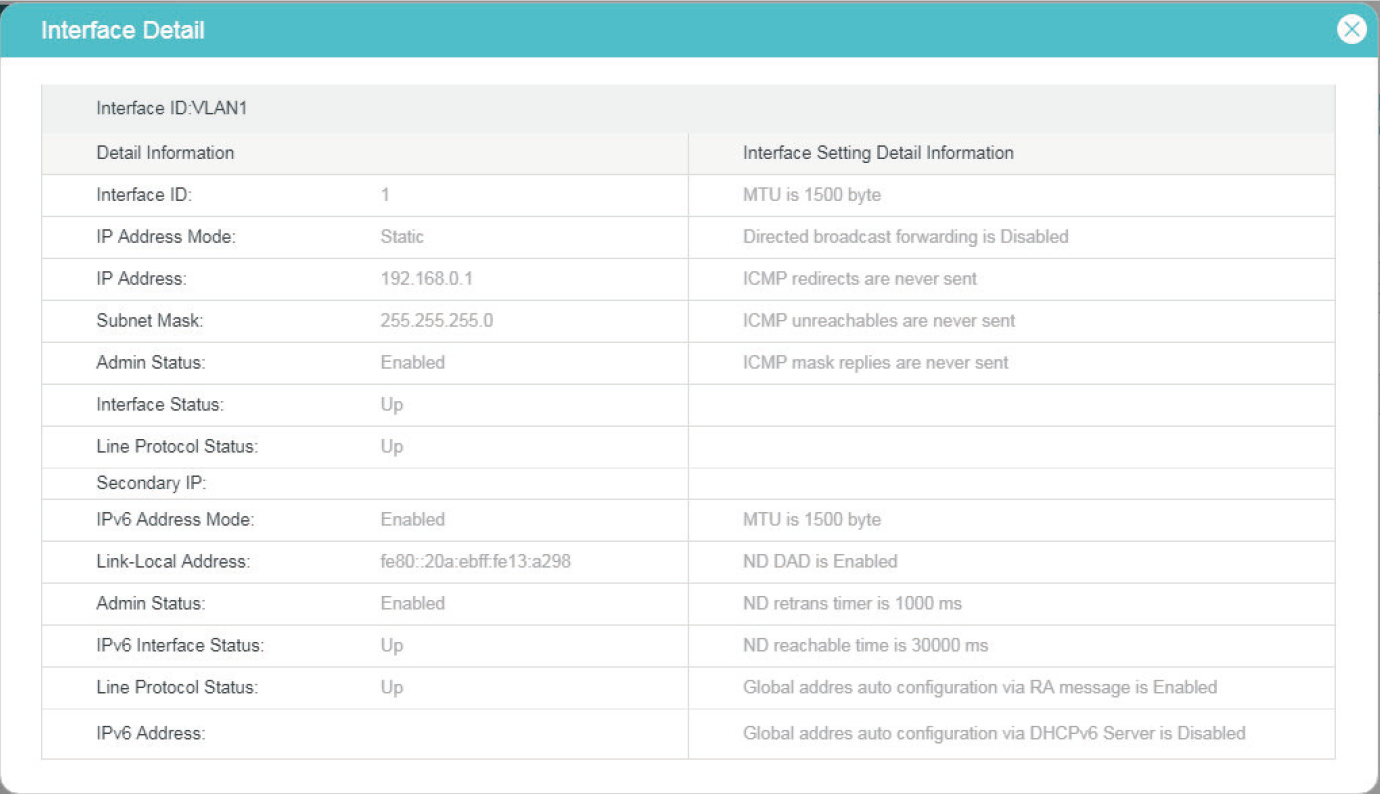Click the Line Protocol Status label above IPv6 Address
This screenshot has height=794, width=1380.
point(177,688)
